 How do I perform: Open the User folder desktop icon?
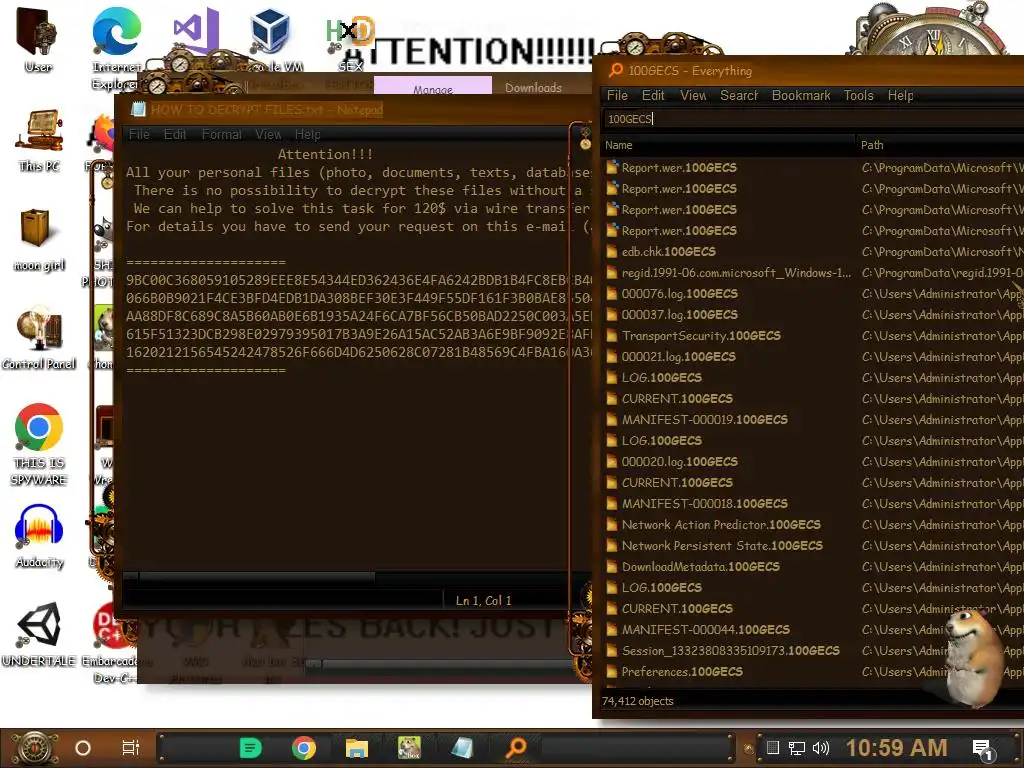[x=37, y=39]
